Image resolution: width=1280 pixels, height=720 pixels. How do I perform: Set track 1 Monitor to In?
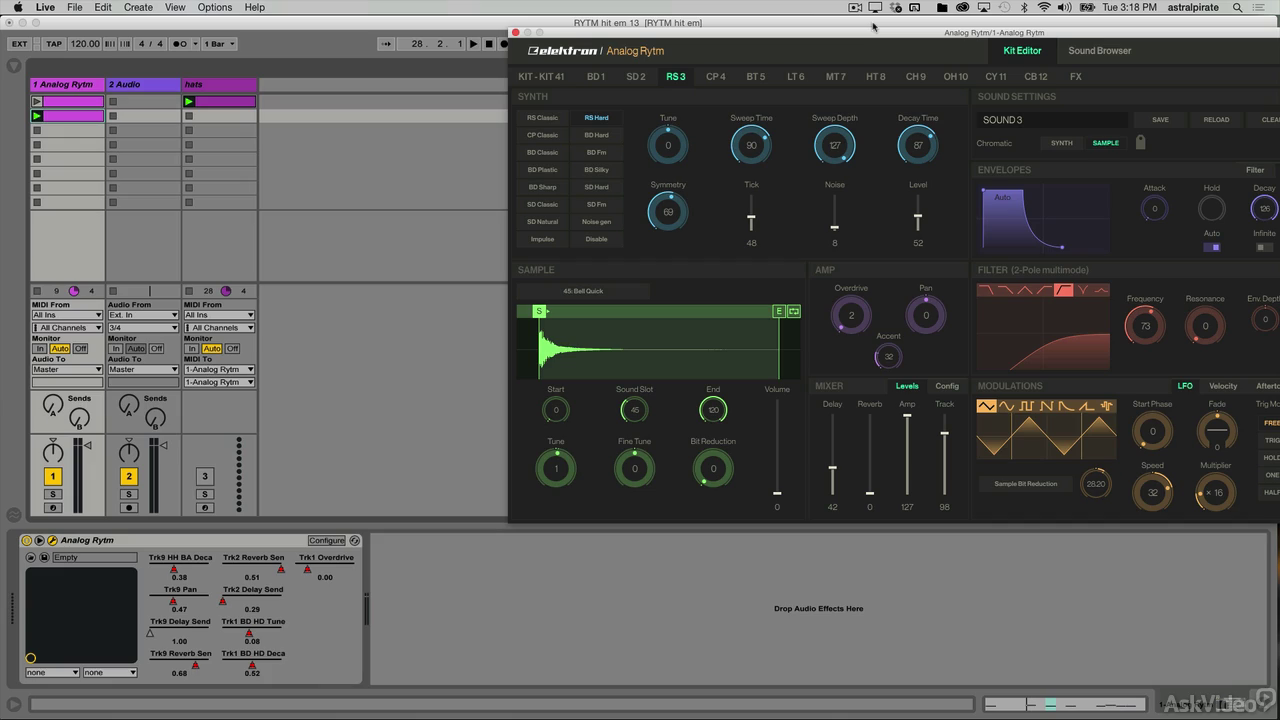pyautogui.click(x=40, y=349)
